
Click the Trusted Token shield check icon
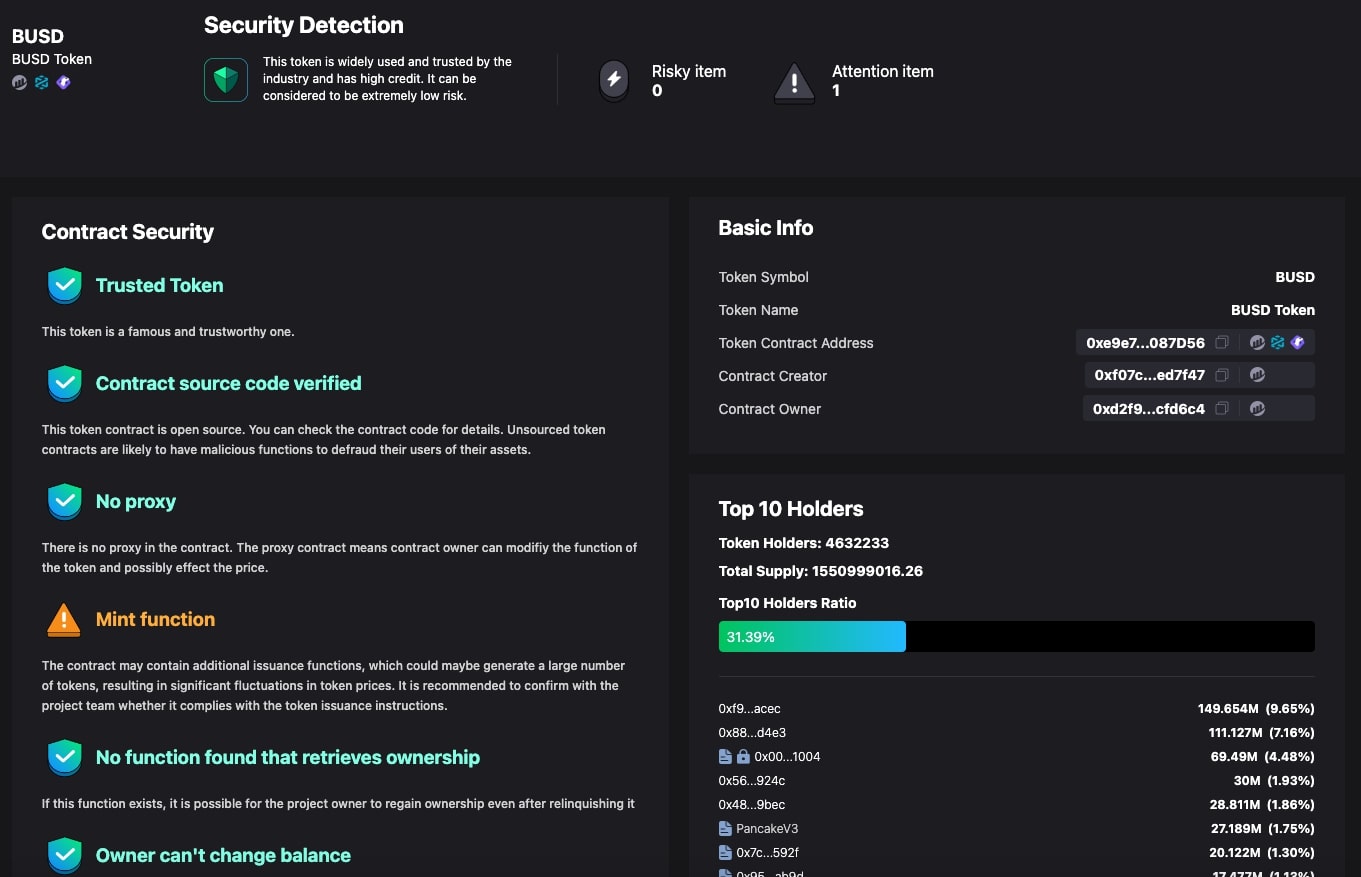[65, 286]
